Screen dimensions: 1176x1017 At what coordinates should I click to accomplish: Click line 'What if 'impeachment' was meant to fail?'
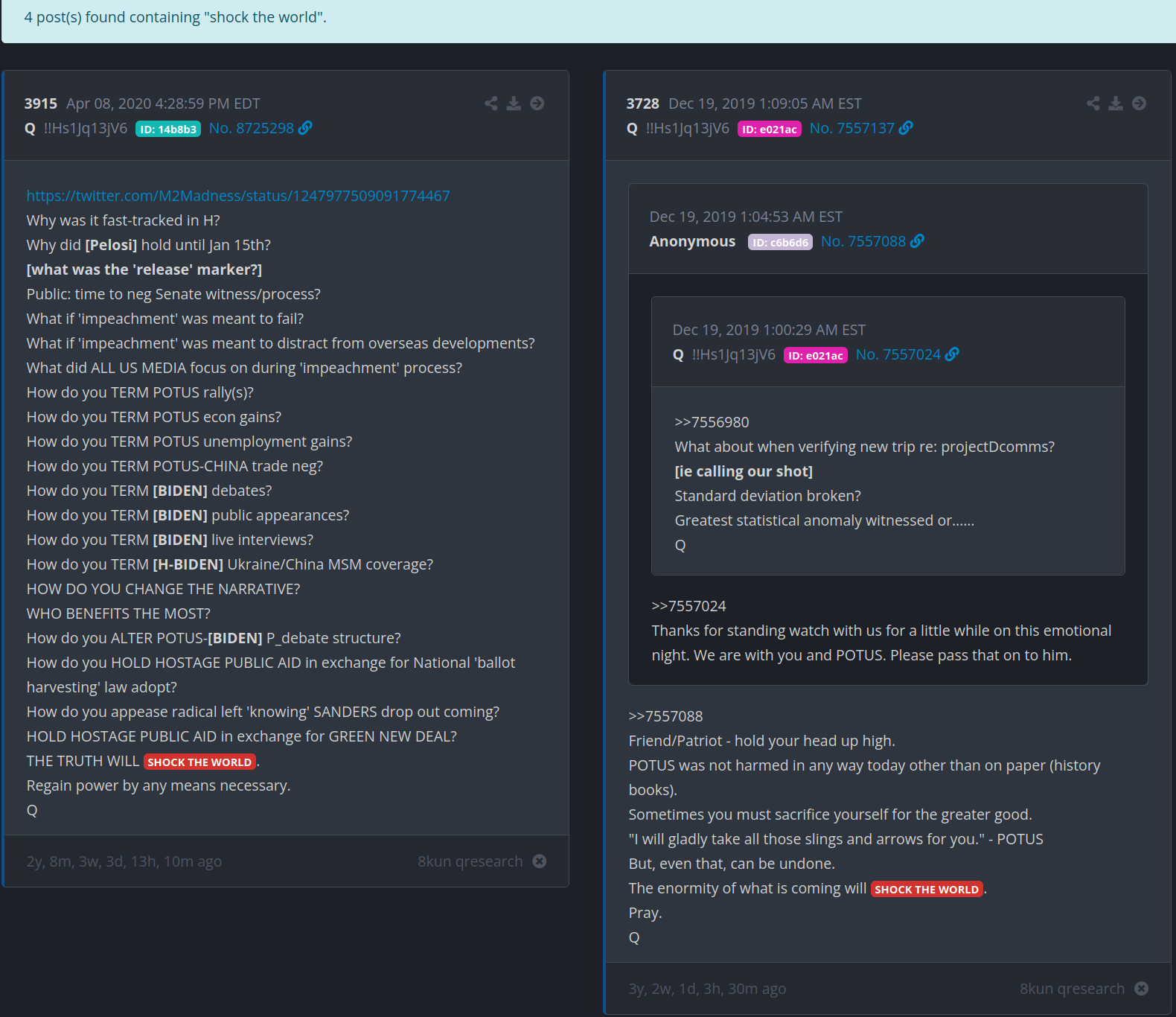click(165, 319)
